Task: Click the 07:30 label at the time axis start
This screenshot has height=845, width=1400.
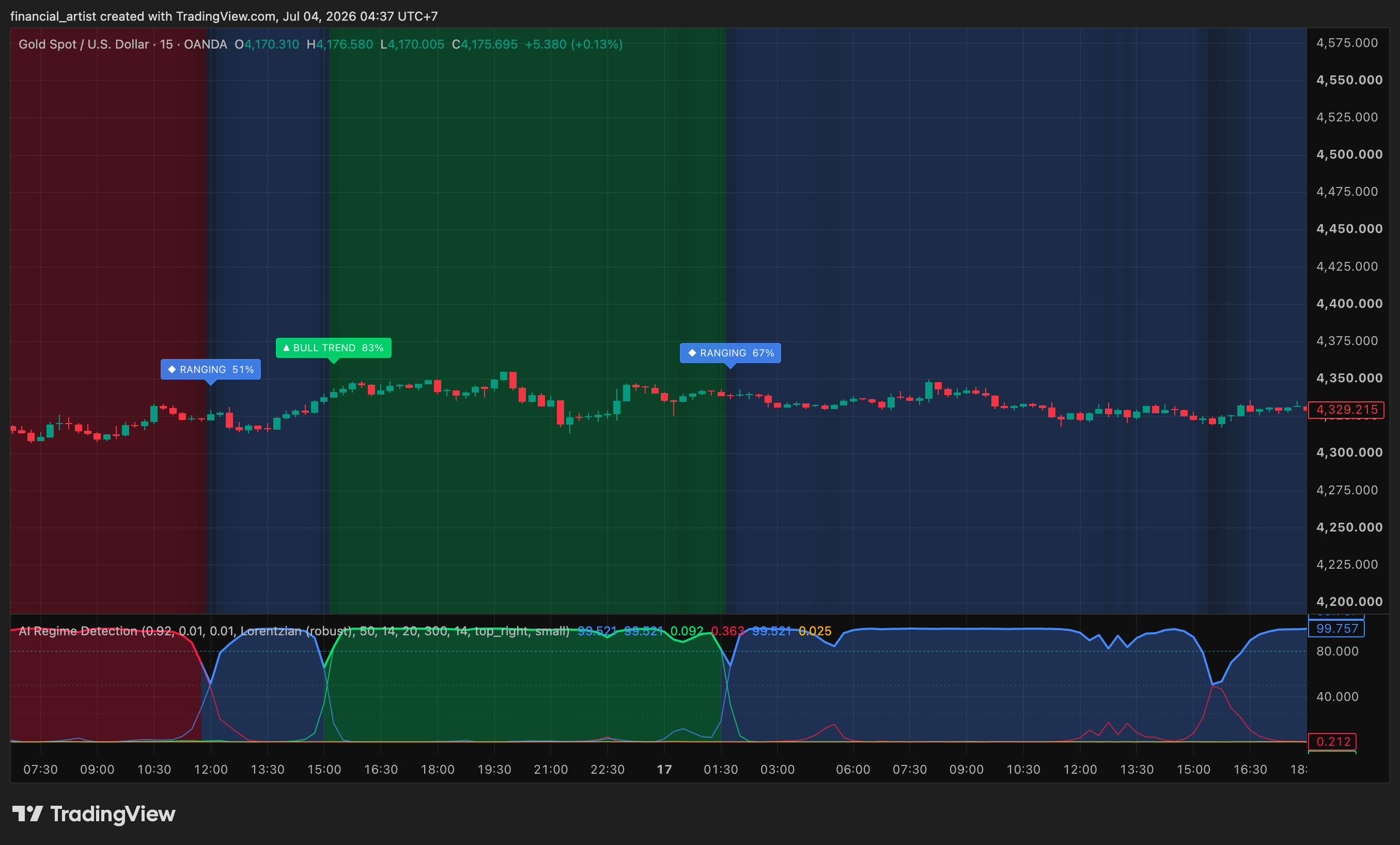Action: [40, 770]
